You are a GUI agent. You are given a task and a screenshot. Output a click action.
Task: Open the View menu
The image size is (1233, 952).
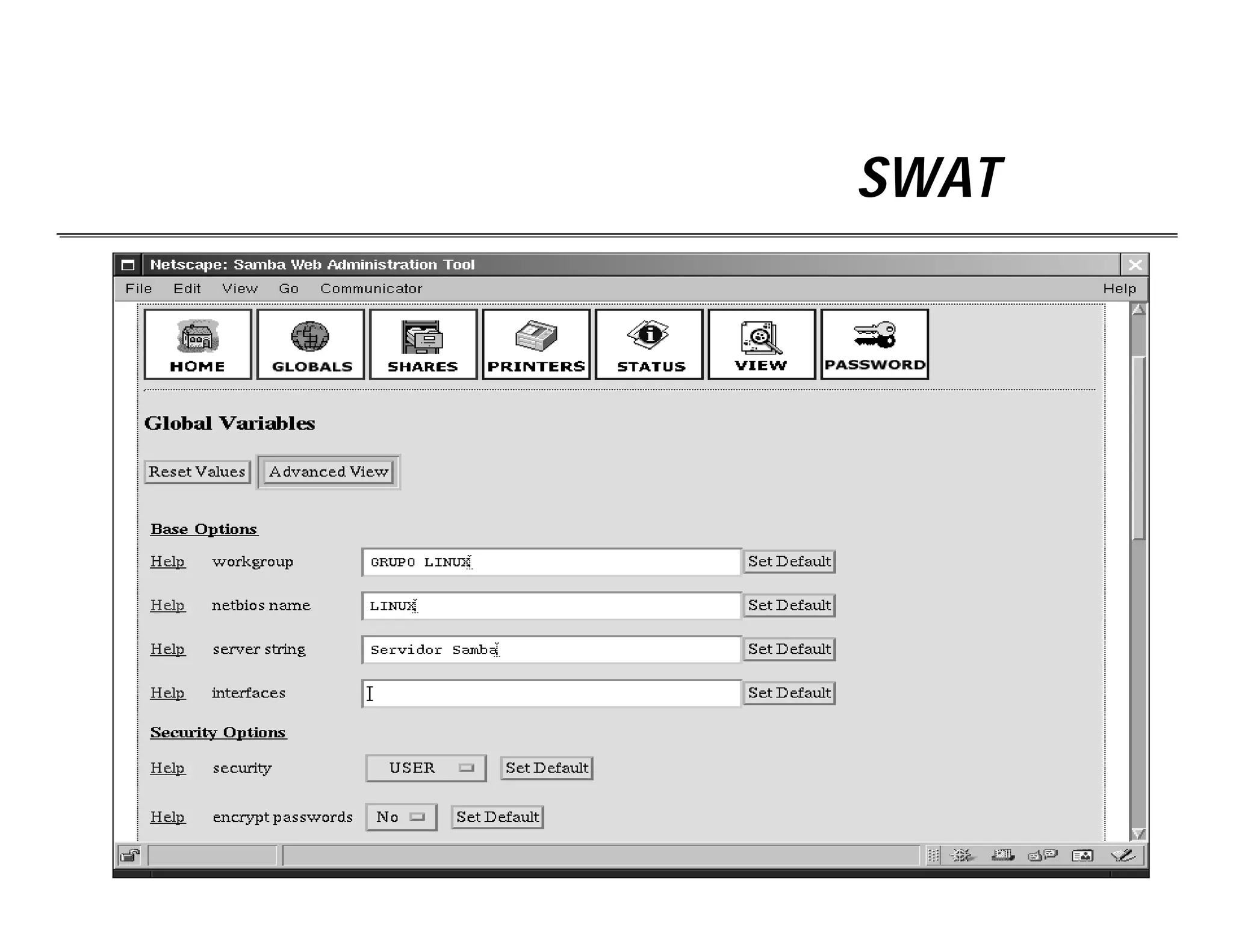pos(240,289)
